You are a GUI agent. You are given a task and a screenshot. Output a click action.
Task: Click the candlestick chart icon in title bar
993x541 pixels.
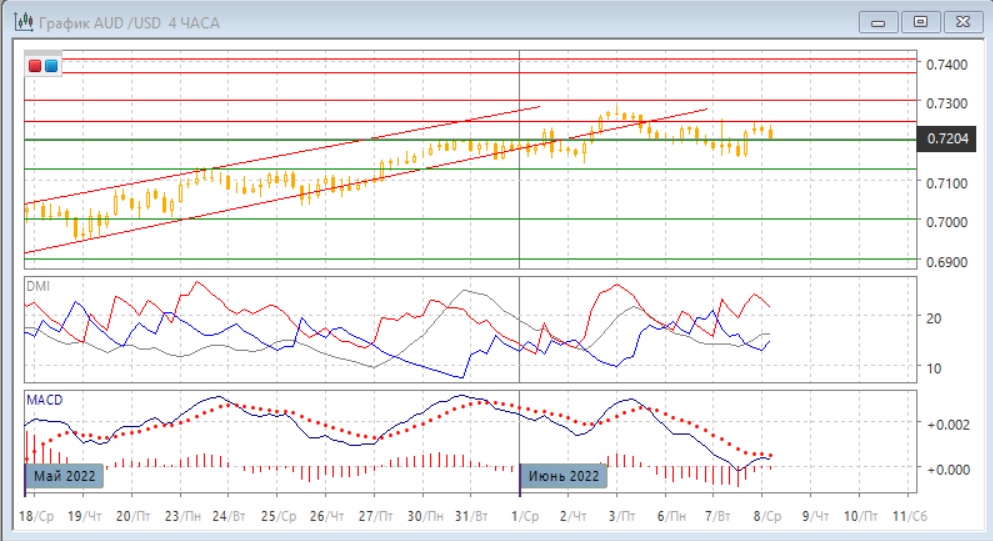pyautogui.click(x=19, y=21)
